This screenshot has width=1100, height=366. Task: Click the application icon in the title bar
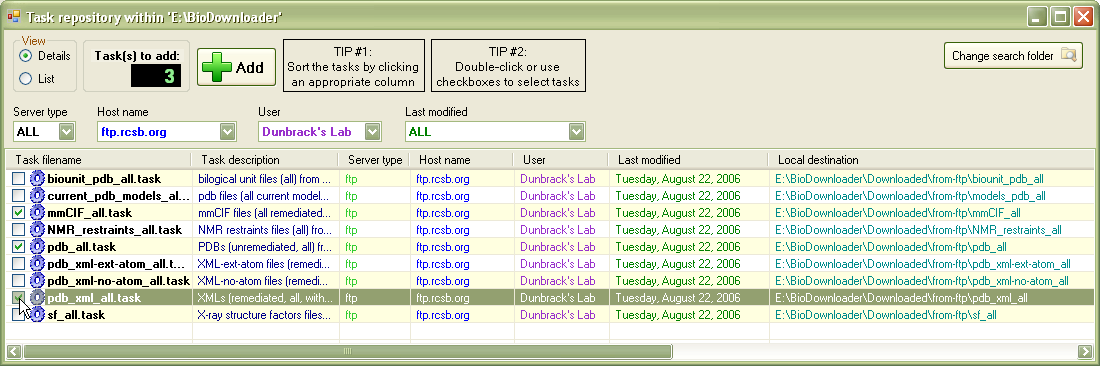[13, 16]
